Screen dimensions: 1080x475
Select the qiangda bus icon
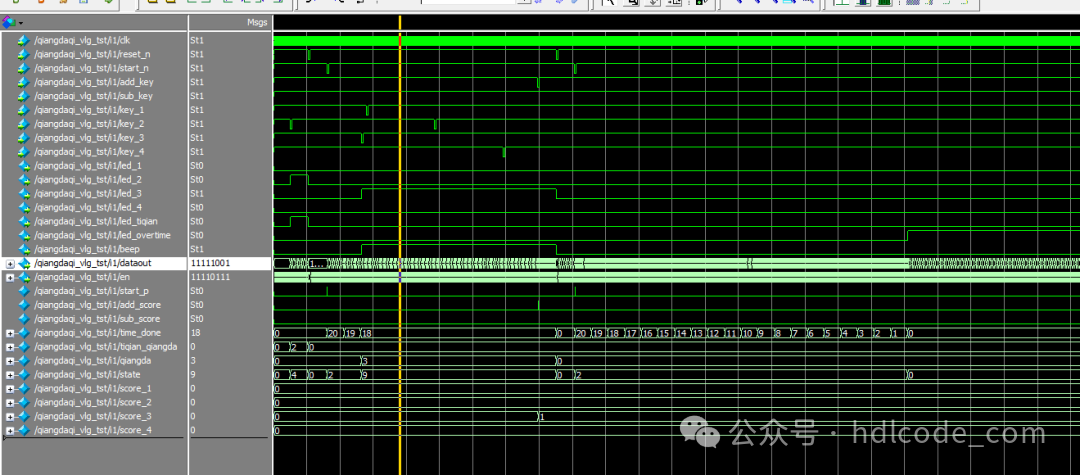24,361
